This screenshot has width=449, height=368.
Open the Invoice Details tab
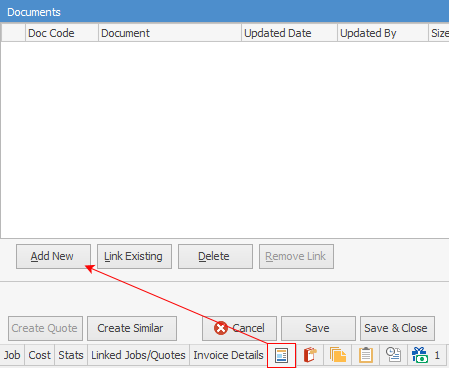[228, 355]
